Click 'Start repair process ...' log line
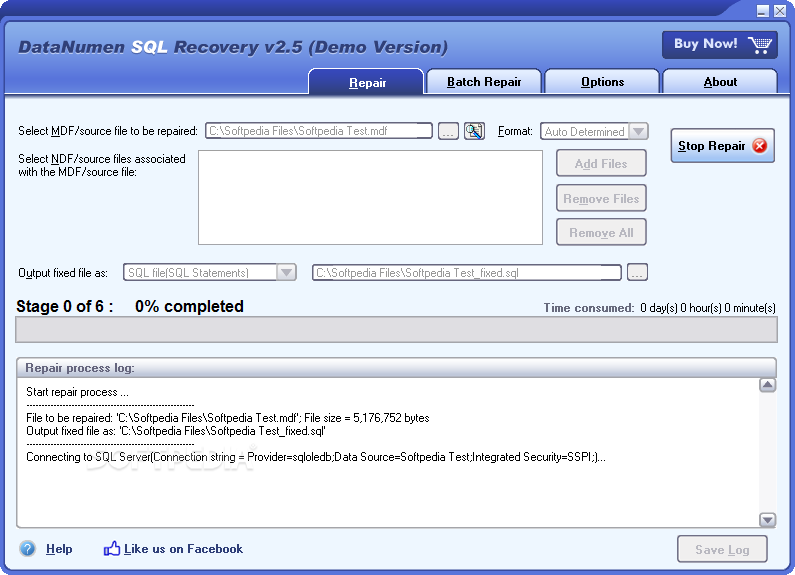The width and height of the screenshot is (795, 575). [x=77, y=392]
